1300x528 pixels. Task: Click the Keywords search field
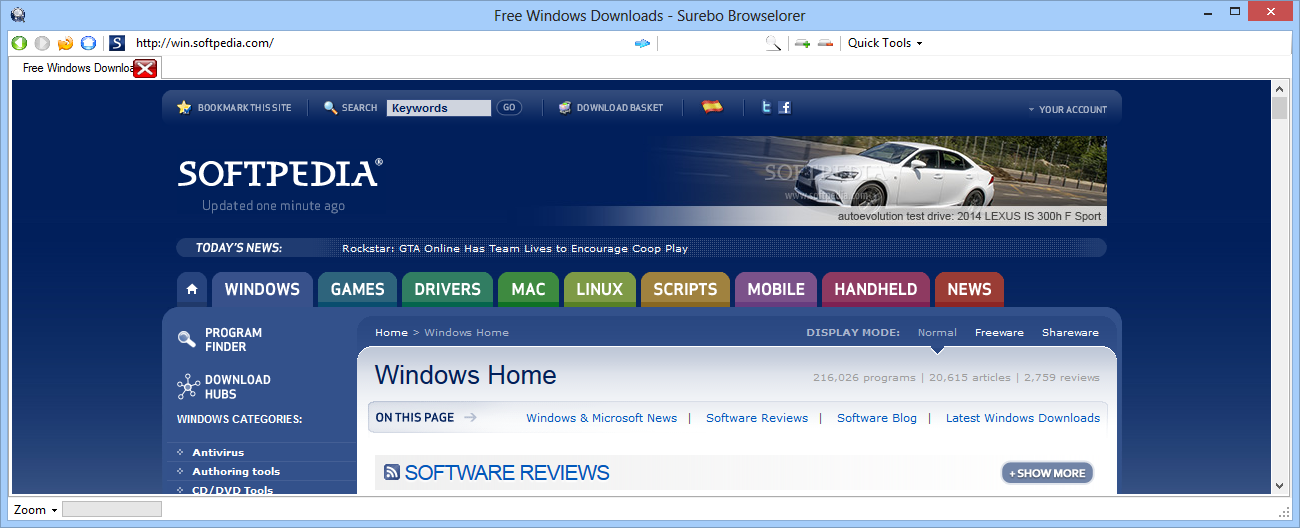coord(439,108)
